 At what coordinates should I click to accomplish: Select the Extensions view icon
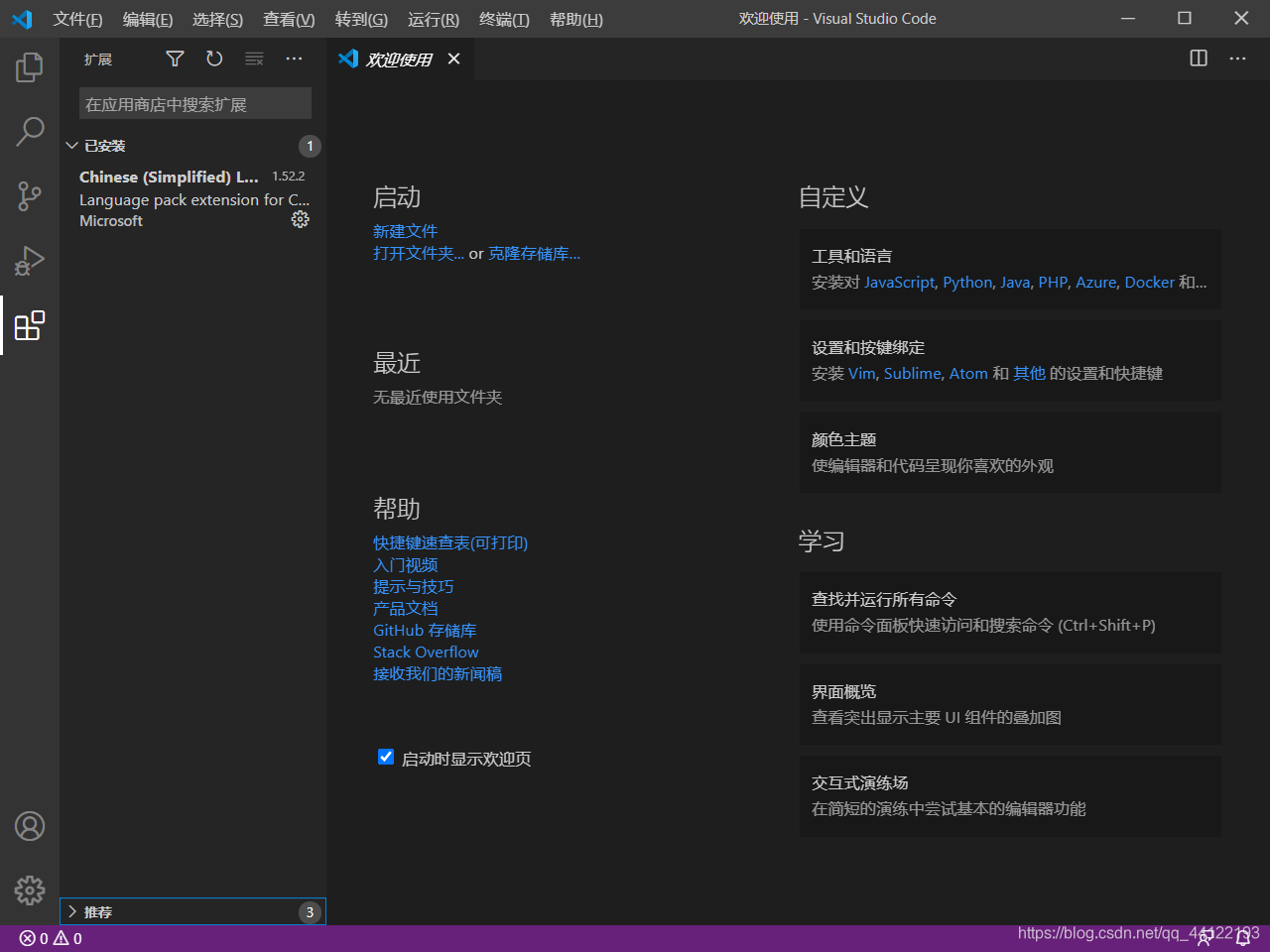[30, 325]
